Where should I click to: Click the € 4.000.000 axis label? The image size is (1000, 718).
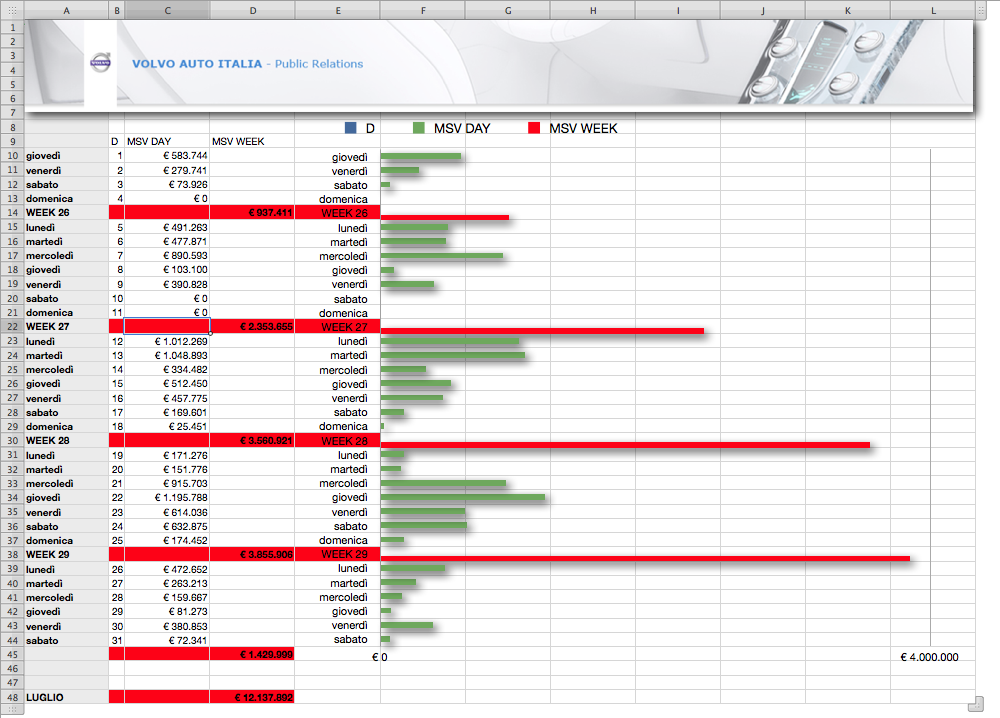pyautogui.click(x=929, y=657)
